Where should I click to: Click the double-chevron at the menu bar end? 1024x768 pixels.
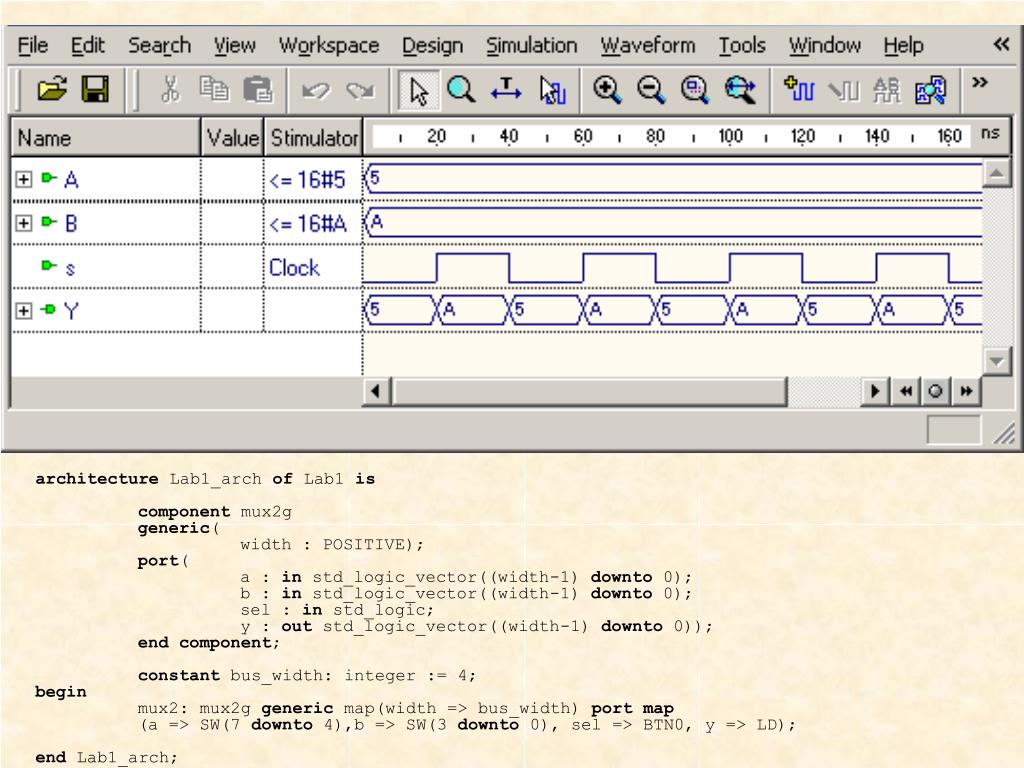(1001, 44)
